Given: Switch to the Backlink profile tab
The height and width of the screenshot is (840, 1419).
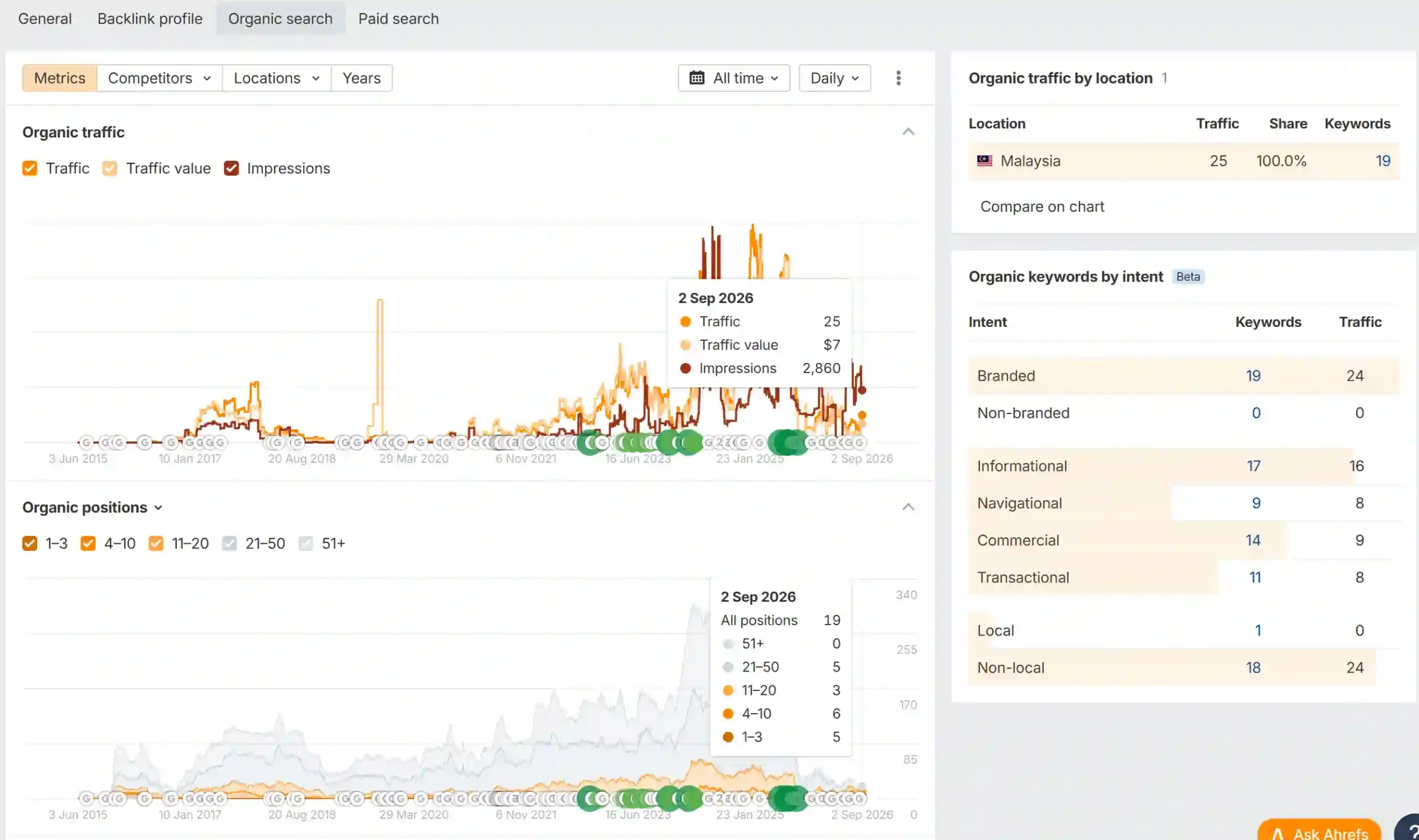Looking at the screenshot, I should [x=150, y=19].
